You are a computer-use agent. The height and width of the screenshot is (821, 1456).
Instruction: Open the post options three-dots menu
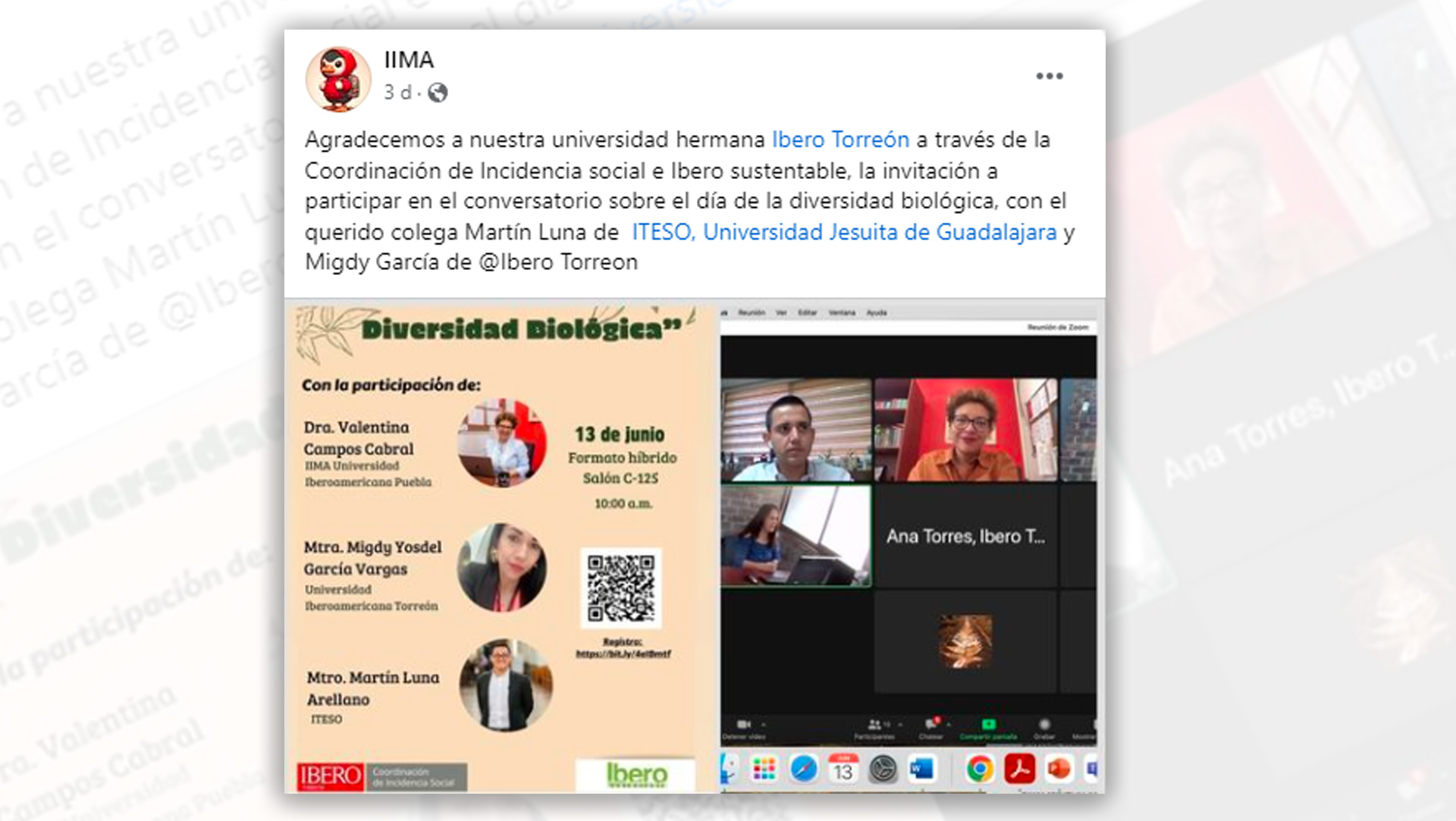pyautogui.click(x=1050, y=76)
